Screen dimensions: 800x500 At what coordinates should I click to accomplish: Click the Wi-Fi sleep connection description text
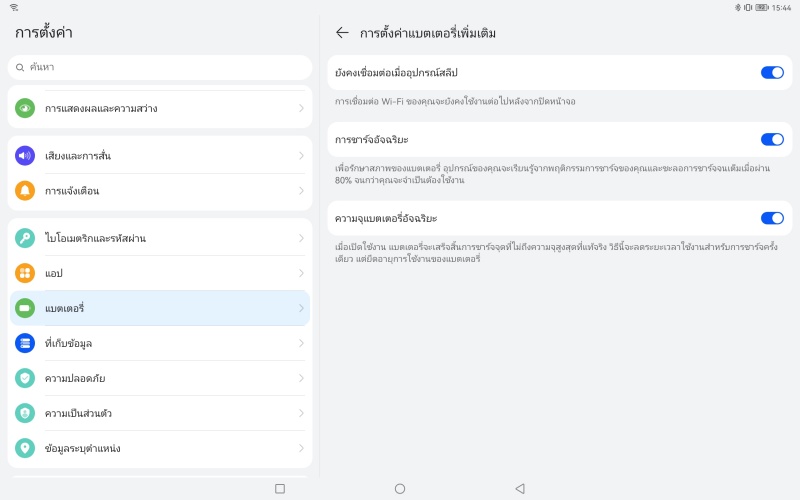pyautogui.click(x=455, y=102)
